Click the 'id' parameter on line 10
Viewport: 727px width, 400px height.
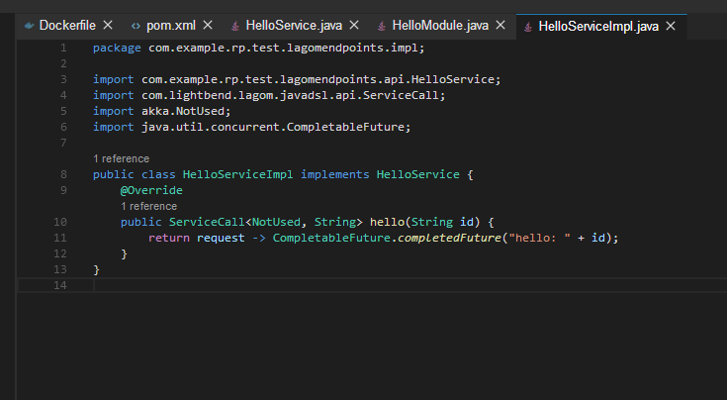pos(466,222)
